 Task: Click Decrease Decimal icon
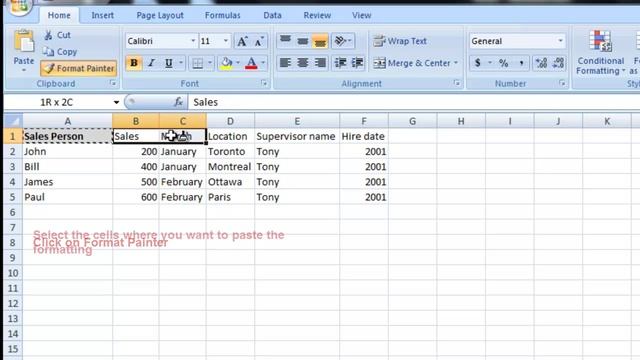click(x=558, y=63)
